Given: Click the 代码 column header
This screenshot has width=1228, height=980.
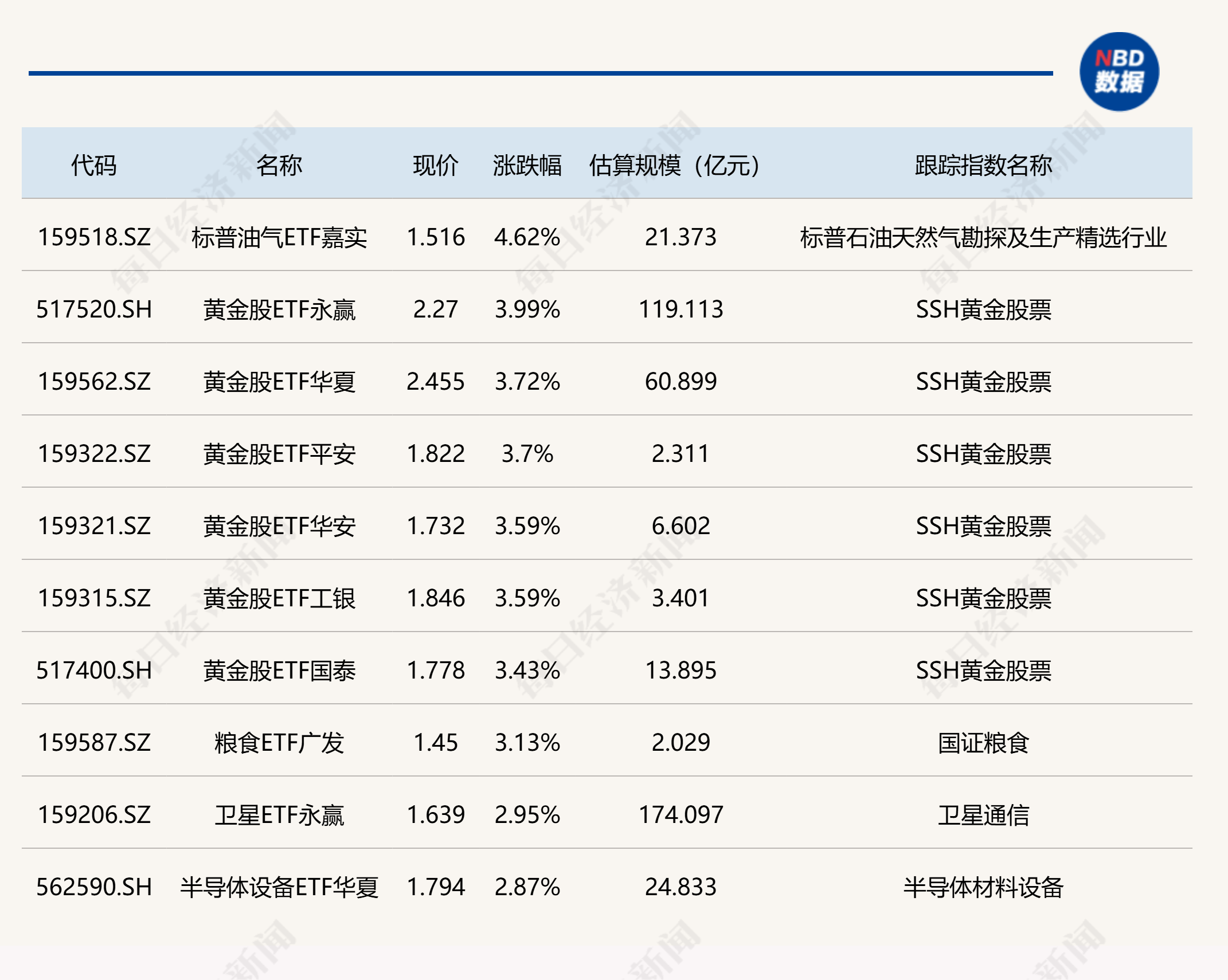Looking at the screenshot, I should pos(93,166).
